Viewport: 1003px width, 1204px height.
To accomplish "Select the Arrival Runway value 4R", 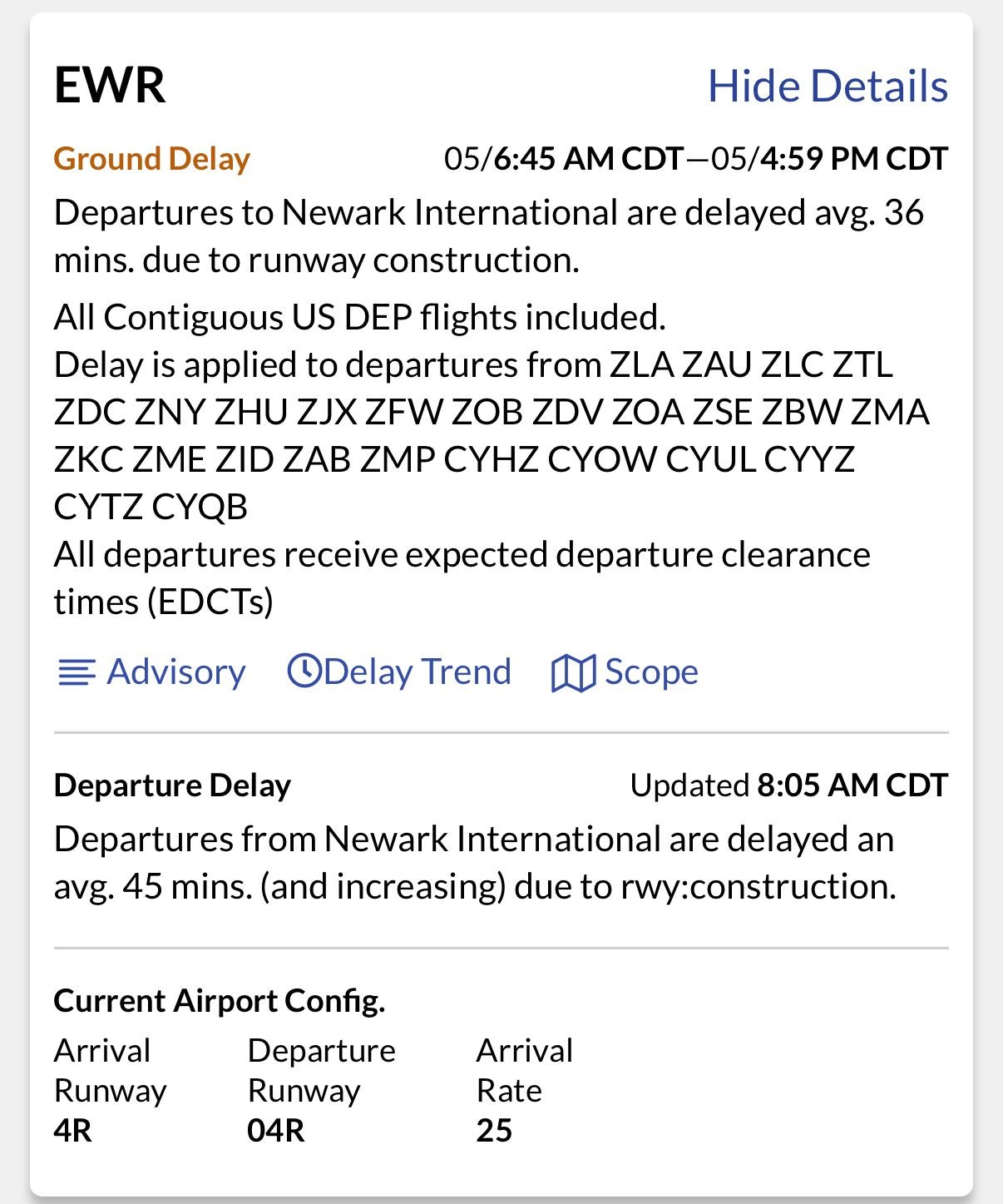I will (73, 1131).
